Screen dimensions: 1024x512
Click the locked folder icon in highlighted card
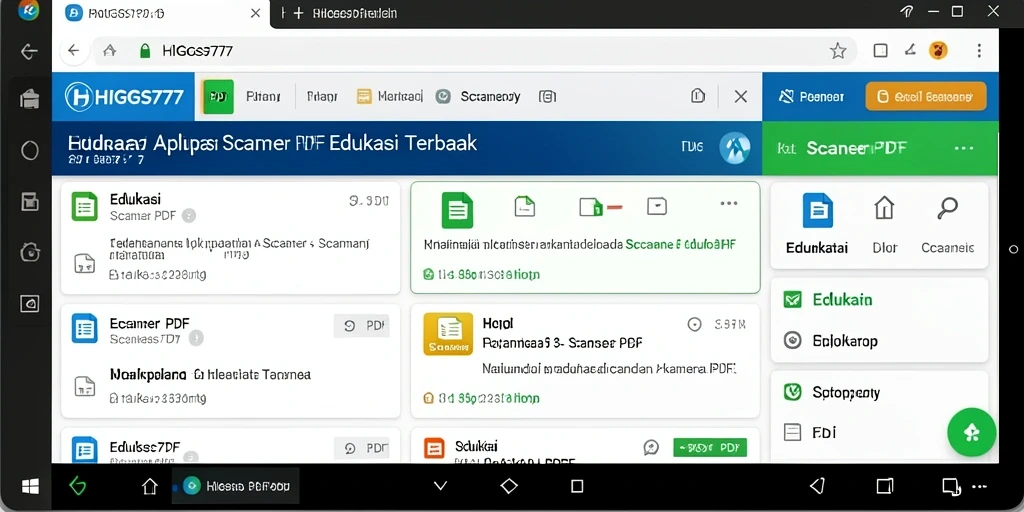point(591,207)
